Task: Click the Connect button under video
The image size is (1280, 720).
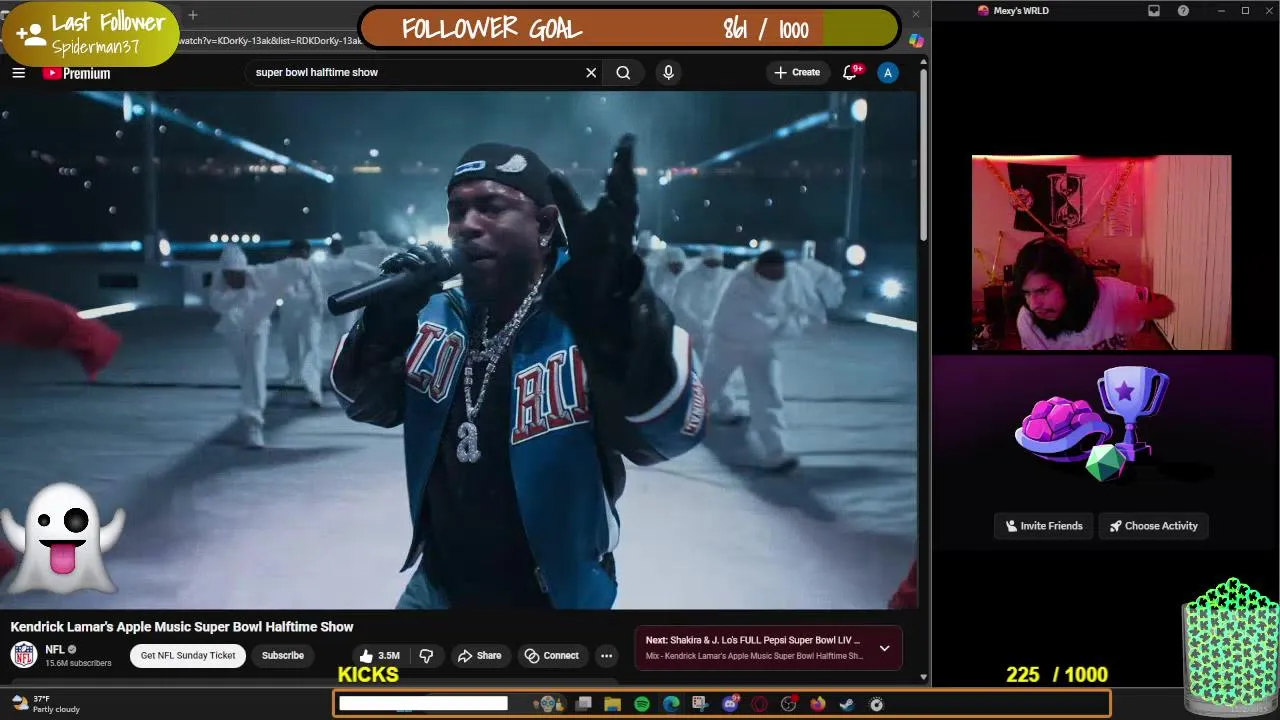Action: [x=552, y=656]
